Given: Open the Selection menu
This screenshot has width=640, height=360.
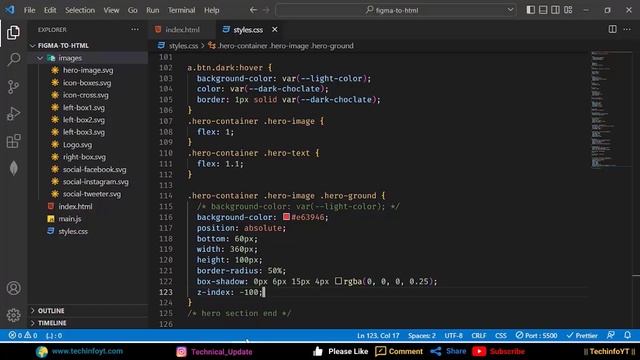Looking at the screenshot, I should [80, 10].
